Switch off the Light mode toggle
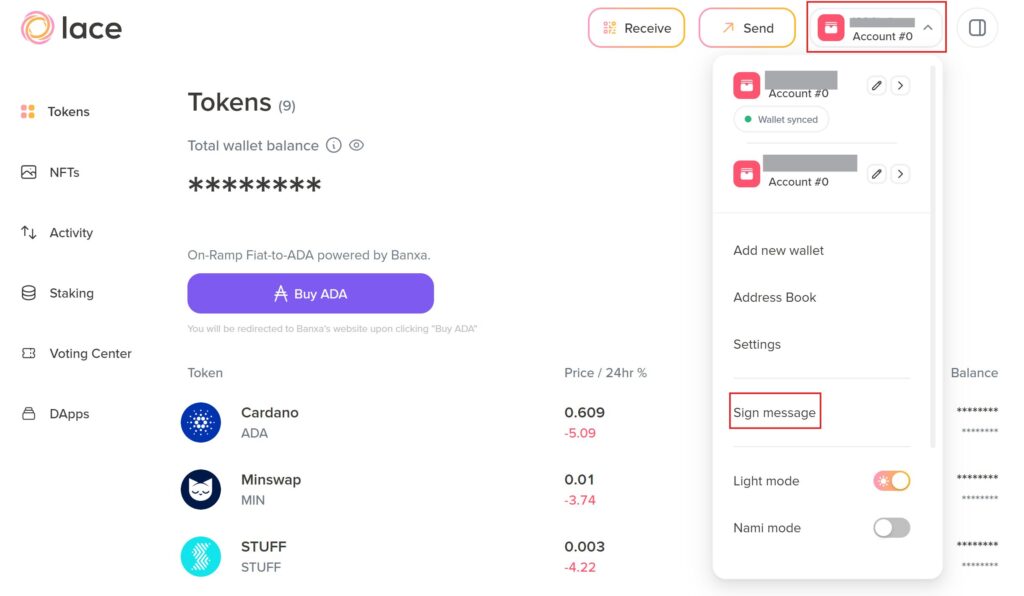The width and height of the screenshot is (1024, 596). (891, 481)
